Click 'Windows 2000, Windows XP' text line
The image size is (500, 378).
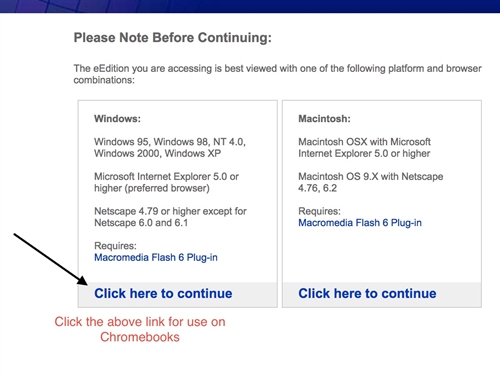pos(158,153)
